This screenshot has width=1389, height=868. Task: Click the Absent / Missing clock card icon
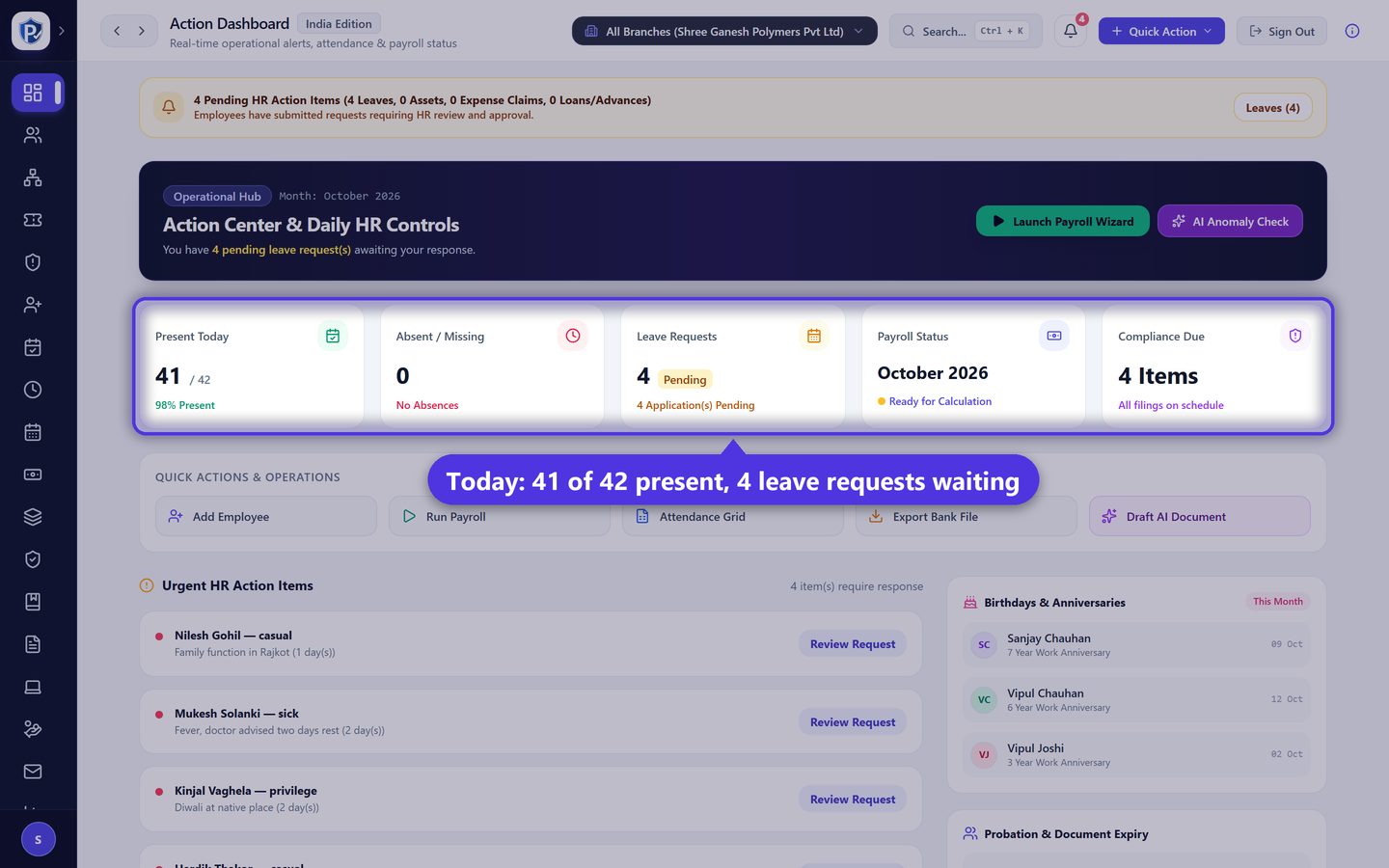tap(573, 336)
